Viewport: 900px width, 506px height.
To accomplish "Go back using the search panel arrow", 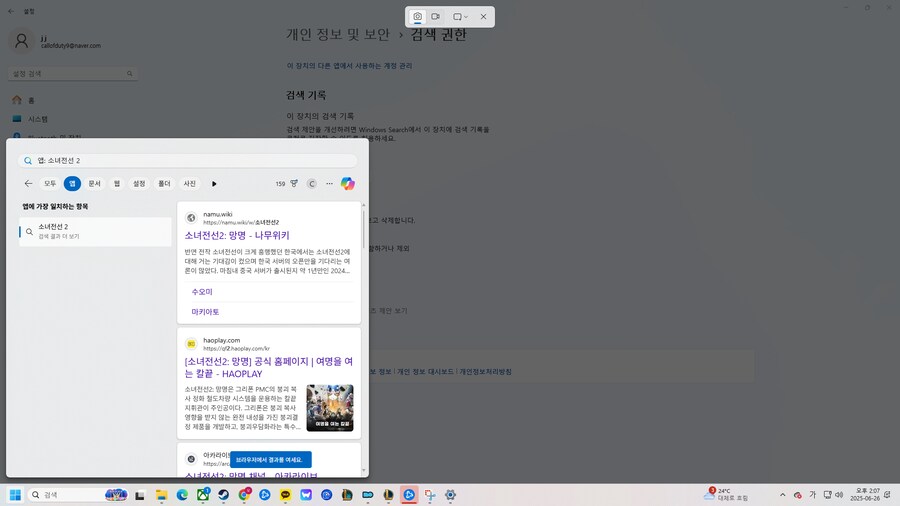I will coord(28,184).
